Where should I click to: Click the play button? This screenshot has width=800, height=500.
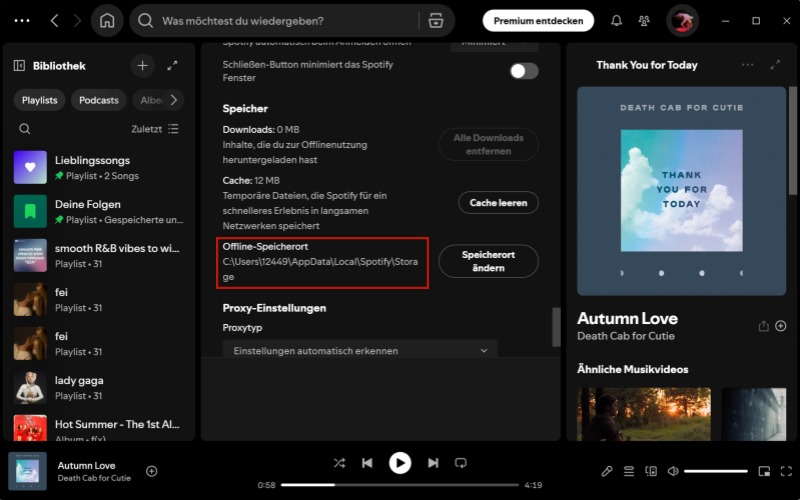pyautogui.click(x=400, y=463)
